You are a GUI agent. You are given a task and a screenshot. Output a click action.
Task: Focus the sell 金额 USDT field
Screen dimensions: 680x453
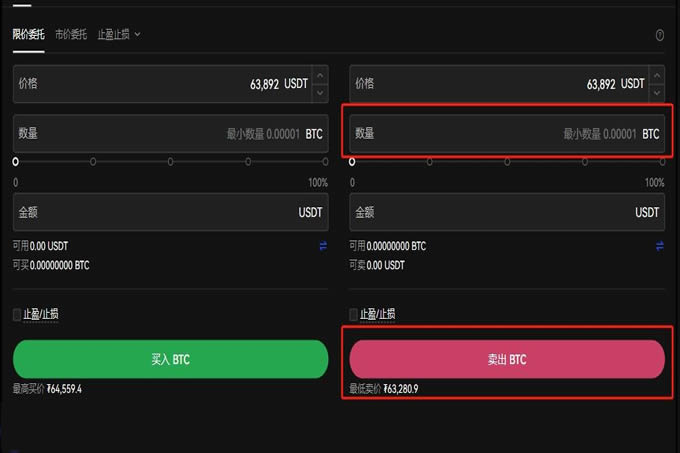click(507, 212)
